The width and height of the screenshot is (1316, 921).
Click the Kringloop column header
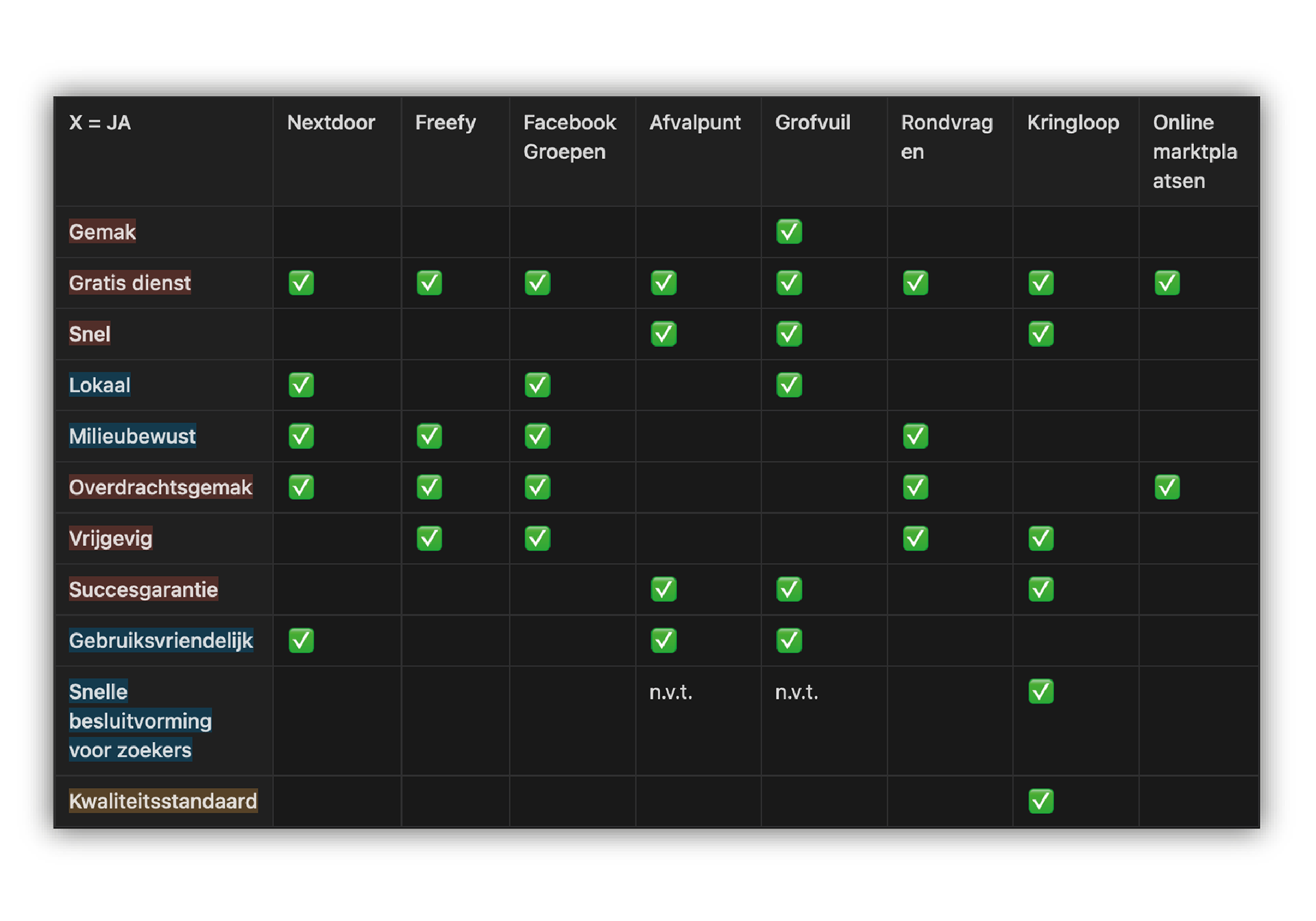(x=1073, y=123)
